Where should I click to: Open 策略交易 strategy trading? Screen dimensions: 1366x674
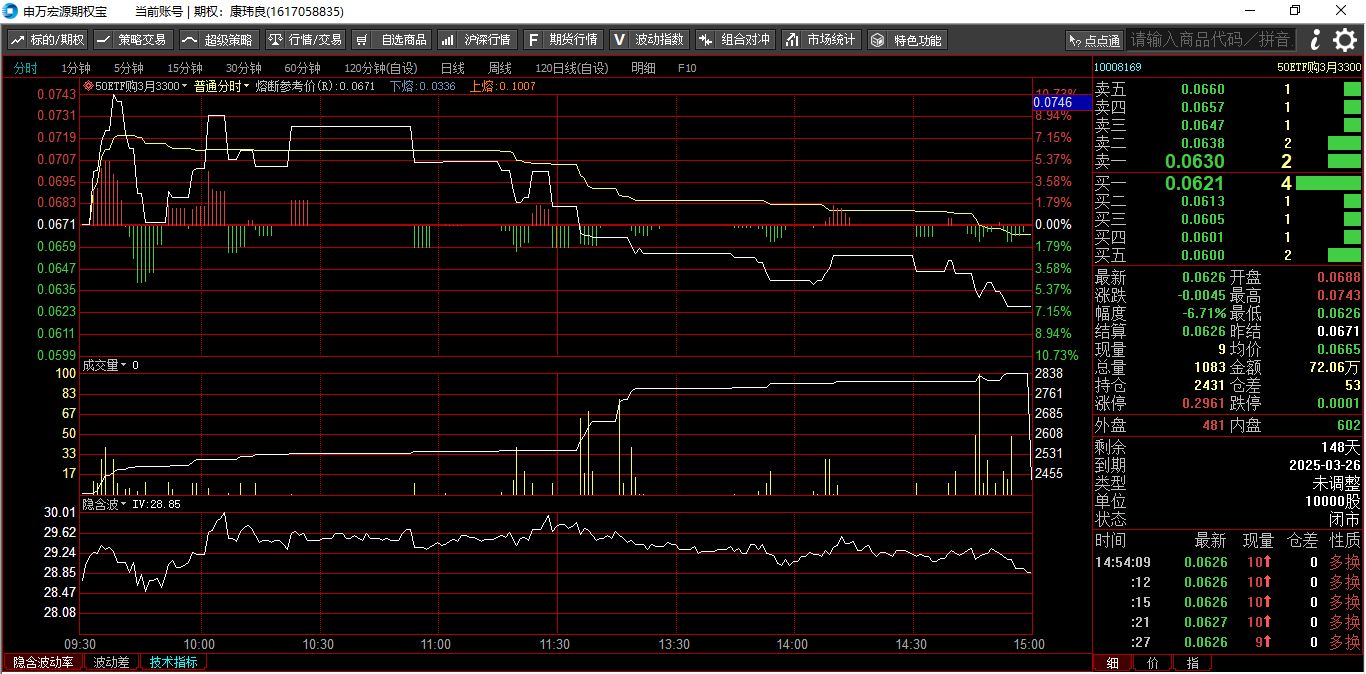click(x=132, y=40)
